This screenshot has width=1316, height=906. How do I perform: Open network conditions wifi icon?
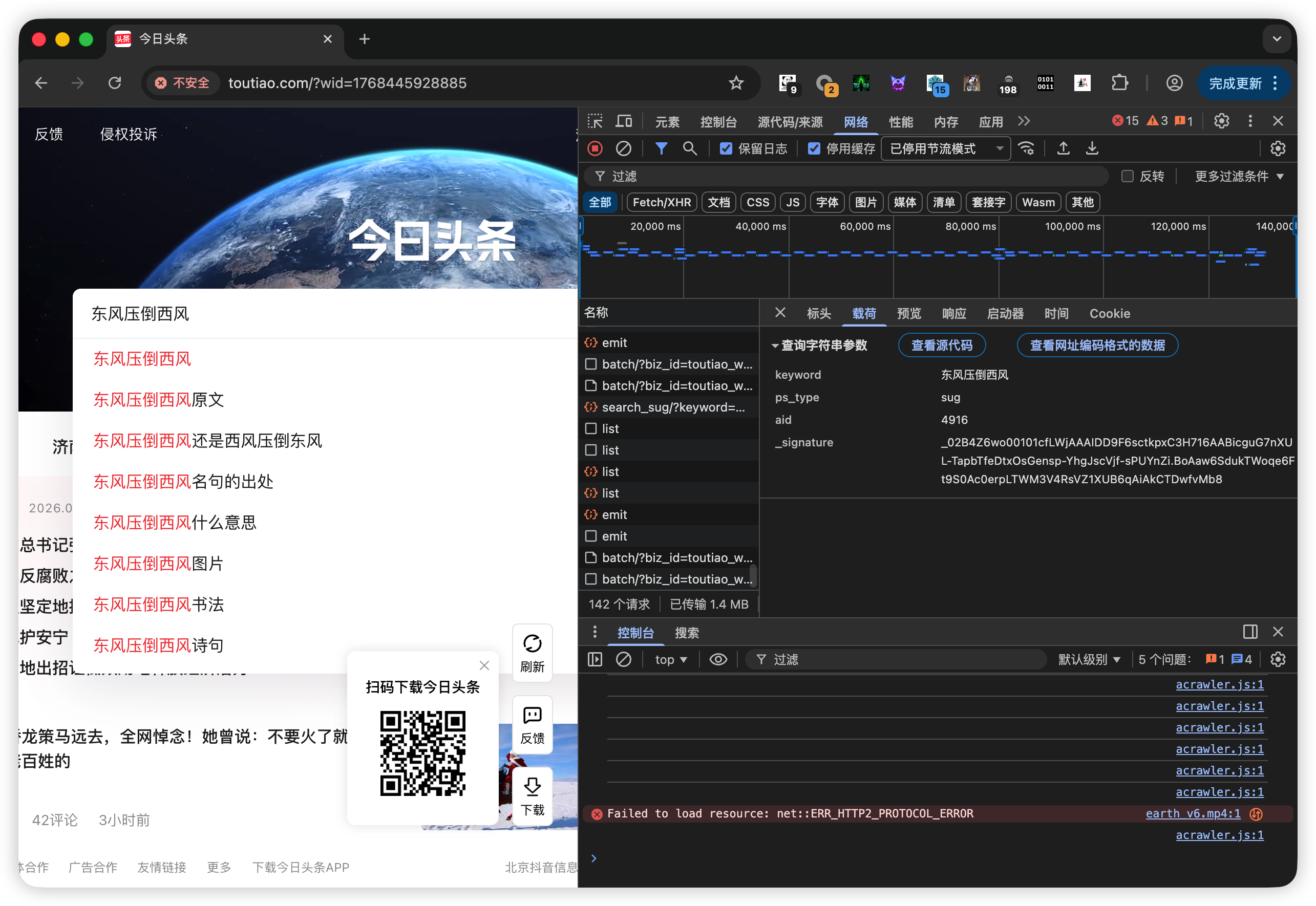[x=1027, y=149]
